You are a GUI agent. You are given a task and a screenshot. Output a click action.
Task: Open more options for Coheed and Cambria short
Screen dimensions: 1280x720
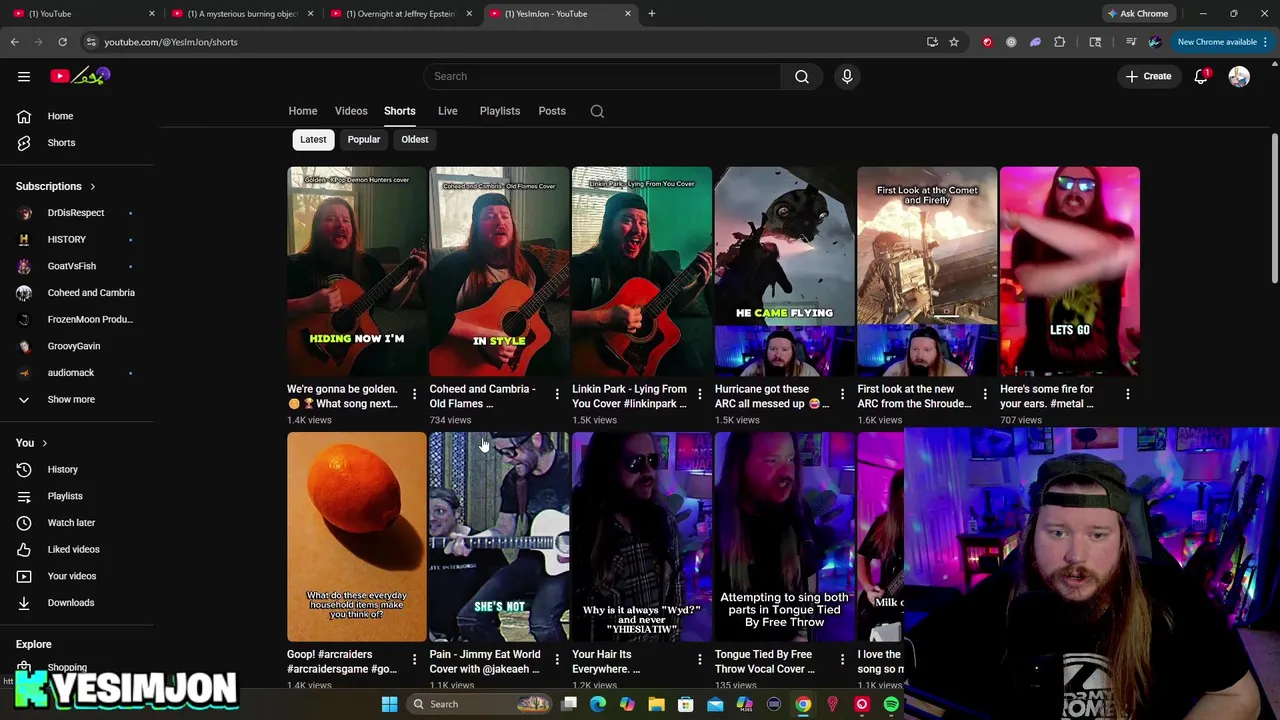[x=557, y=394]
